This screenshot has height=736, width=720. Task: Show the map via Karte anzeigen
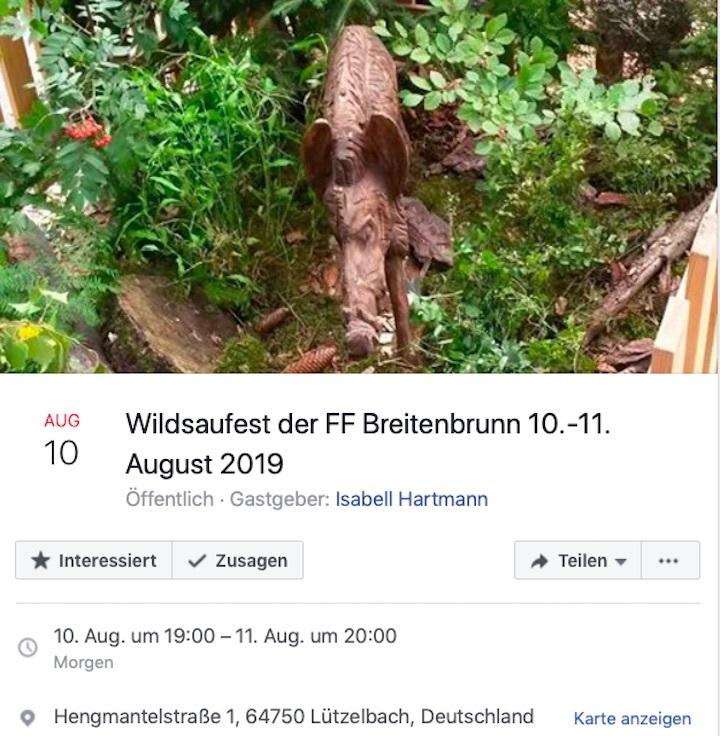point(632,719)
